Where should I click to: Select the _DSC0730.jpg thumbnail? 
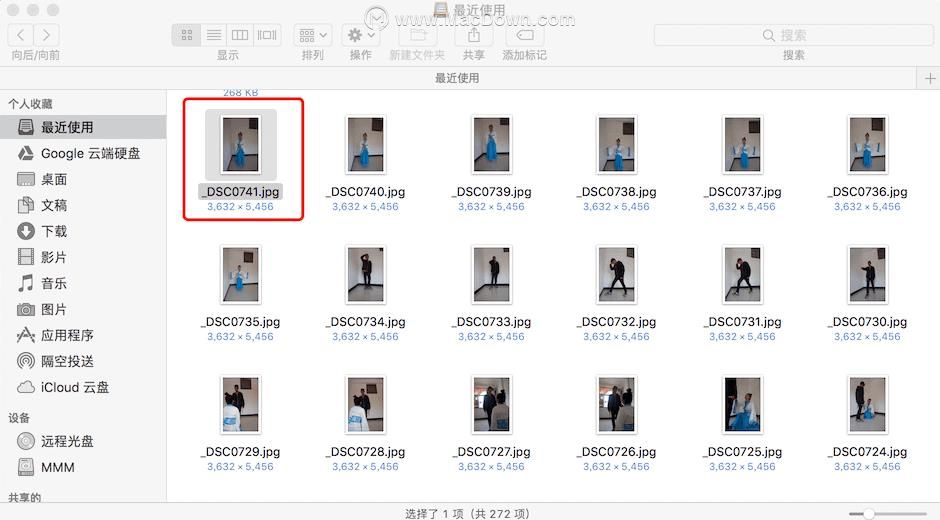pos(867,275)
